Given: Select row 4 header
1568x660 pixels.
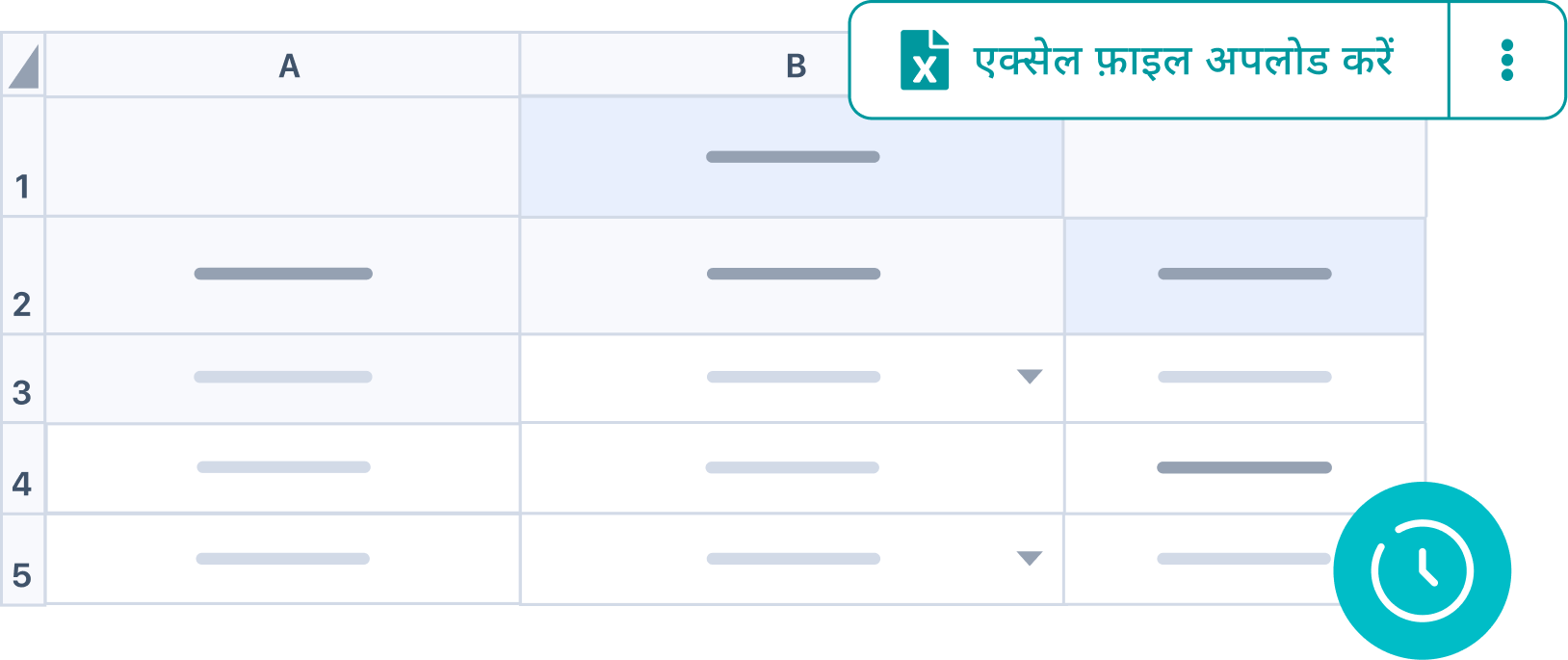Looking at the screenshot, I should click(x=22, y=469).
